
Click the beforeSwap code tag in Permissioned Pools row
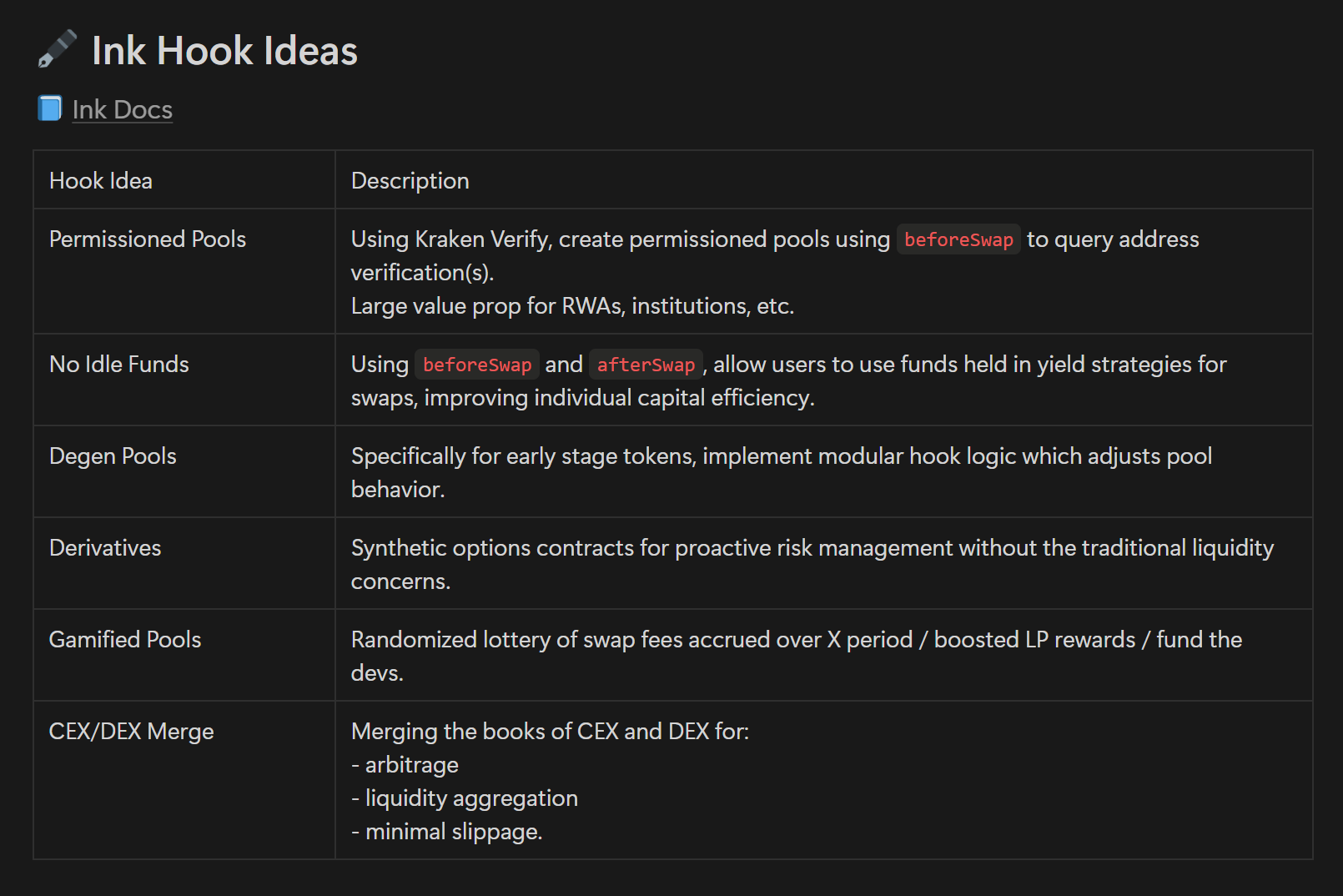point(958,240)
